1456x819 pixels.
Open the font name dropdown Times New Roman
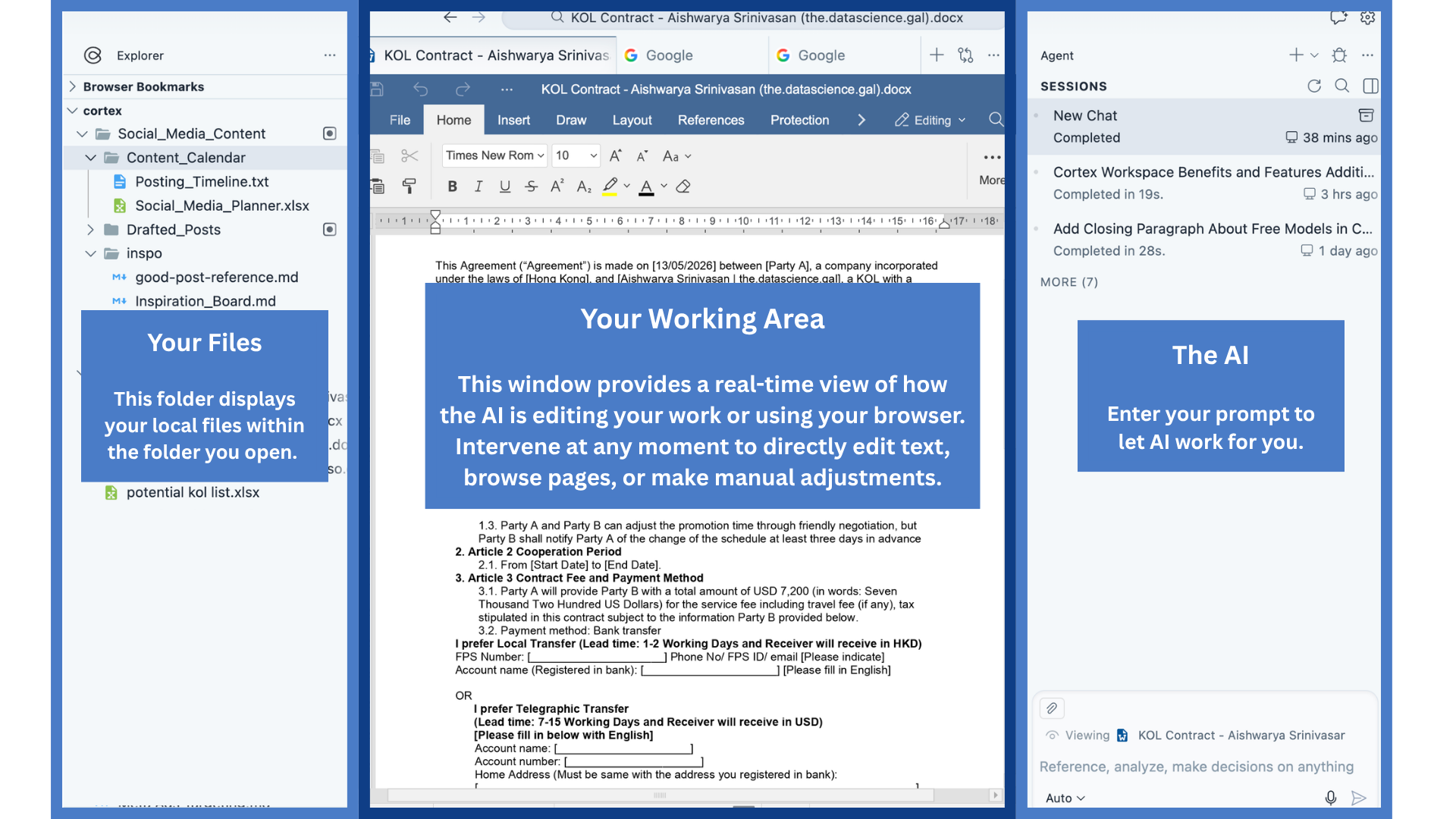[x=494, y=155]
